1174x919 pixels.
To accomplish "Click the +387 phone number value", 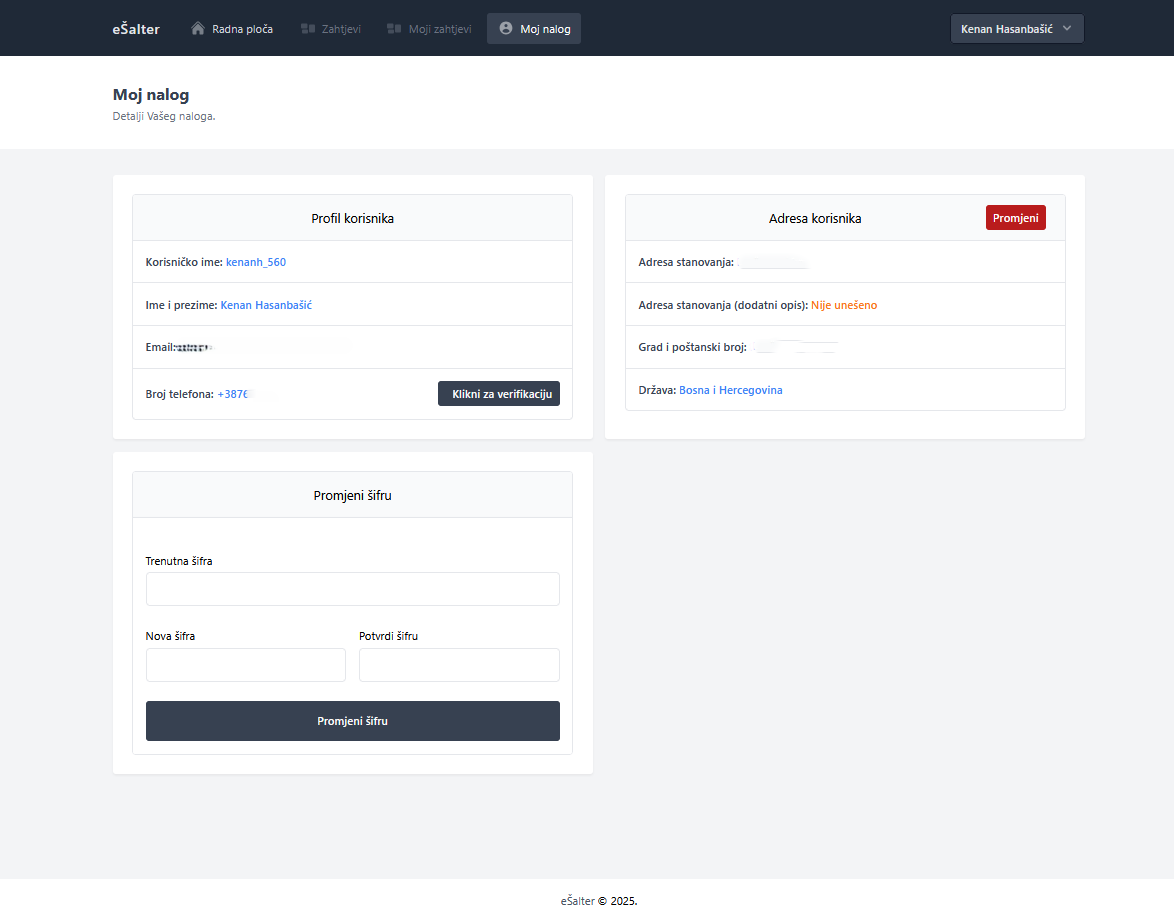I will point(232,395).
